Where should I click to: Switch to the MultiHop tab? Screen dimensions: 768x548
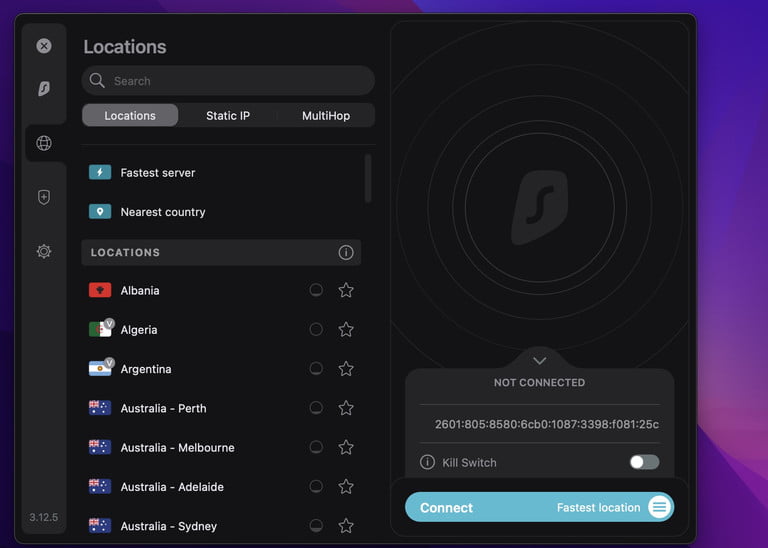pos(326,116)
